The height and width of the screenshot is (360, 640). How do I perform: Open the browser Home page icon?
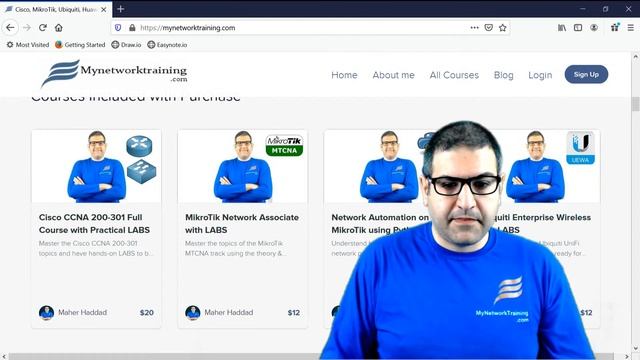click(x=59, y=28)
